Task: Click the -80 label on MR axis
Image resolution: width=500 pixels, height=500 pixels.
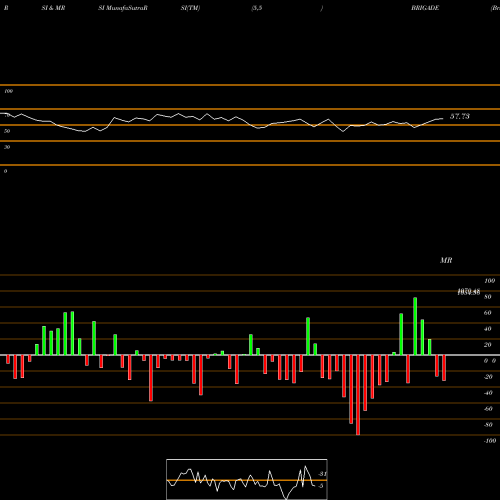Action: (x=488, y=425)
